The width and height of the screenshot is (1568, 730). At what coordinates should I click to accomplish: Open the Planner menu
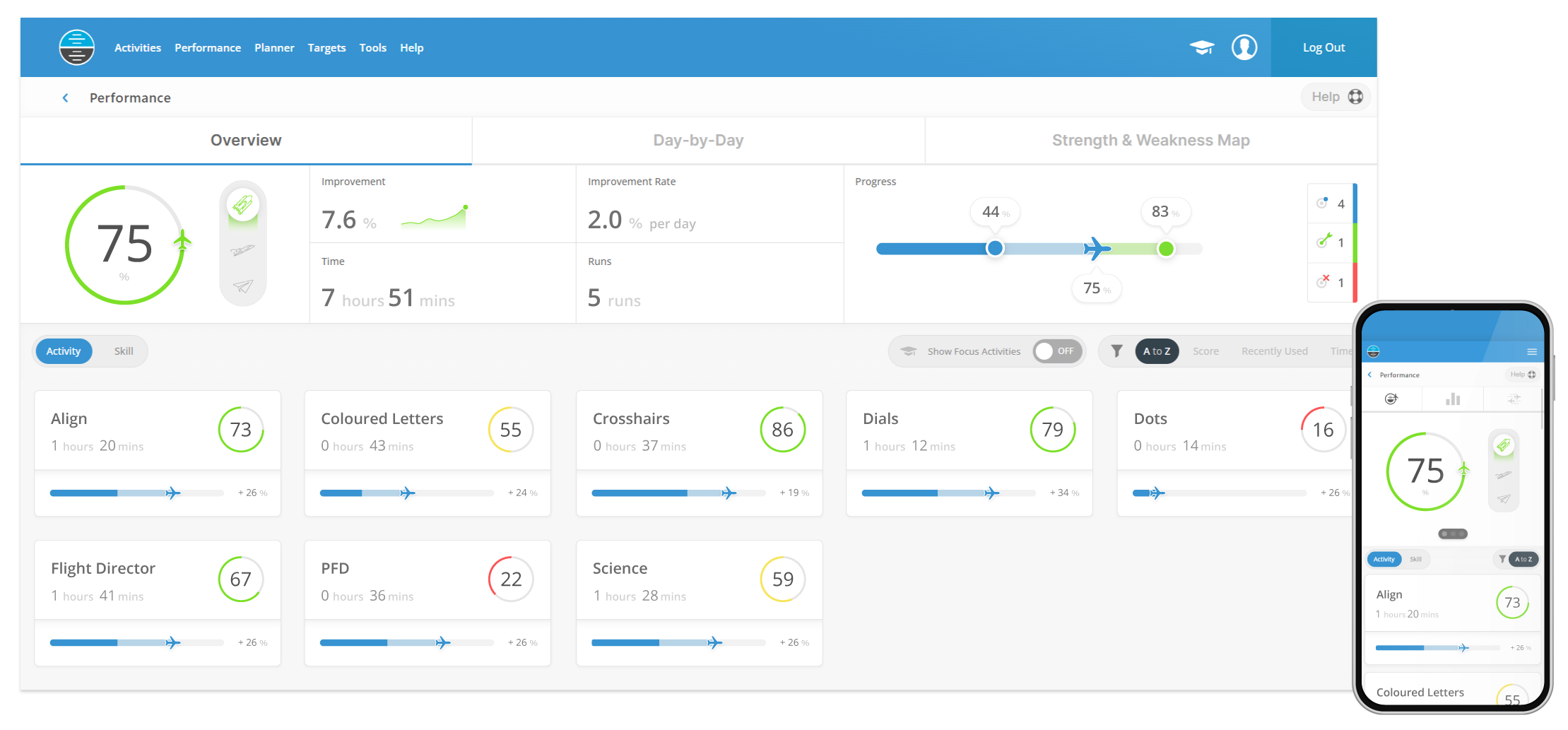274,48
